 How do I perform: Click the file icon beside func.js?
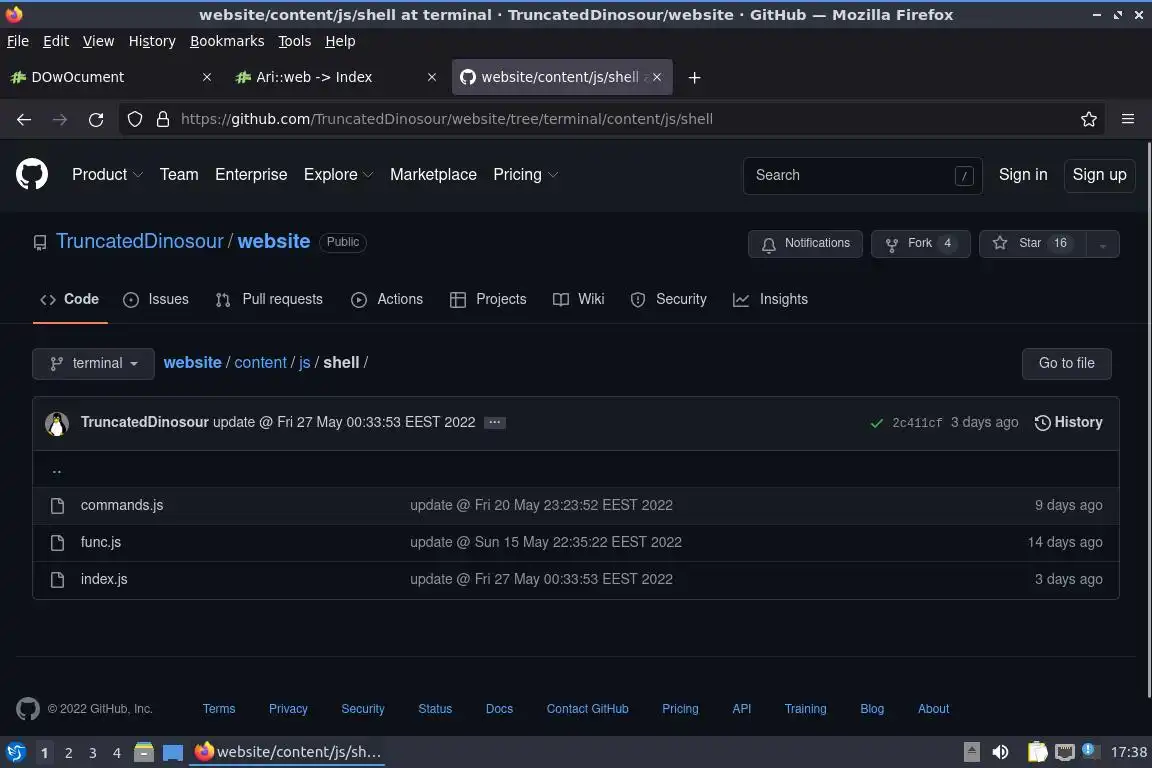[x=57, y=542]
